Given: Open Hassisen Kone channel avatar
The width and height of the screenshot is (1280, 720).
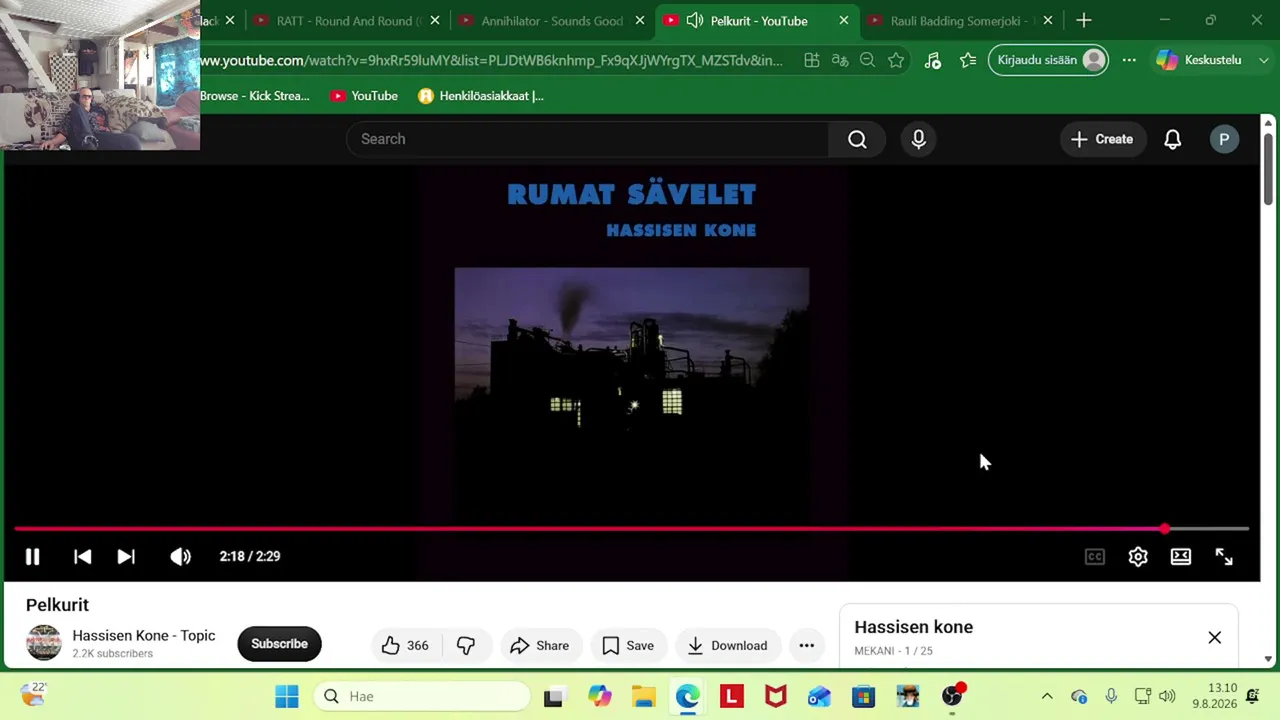Looking at the screenshot, I should click(x=44, y=643).
